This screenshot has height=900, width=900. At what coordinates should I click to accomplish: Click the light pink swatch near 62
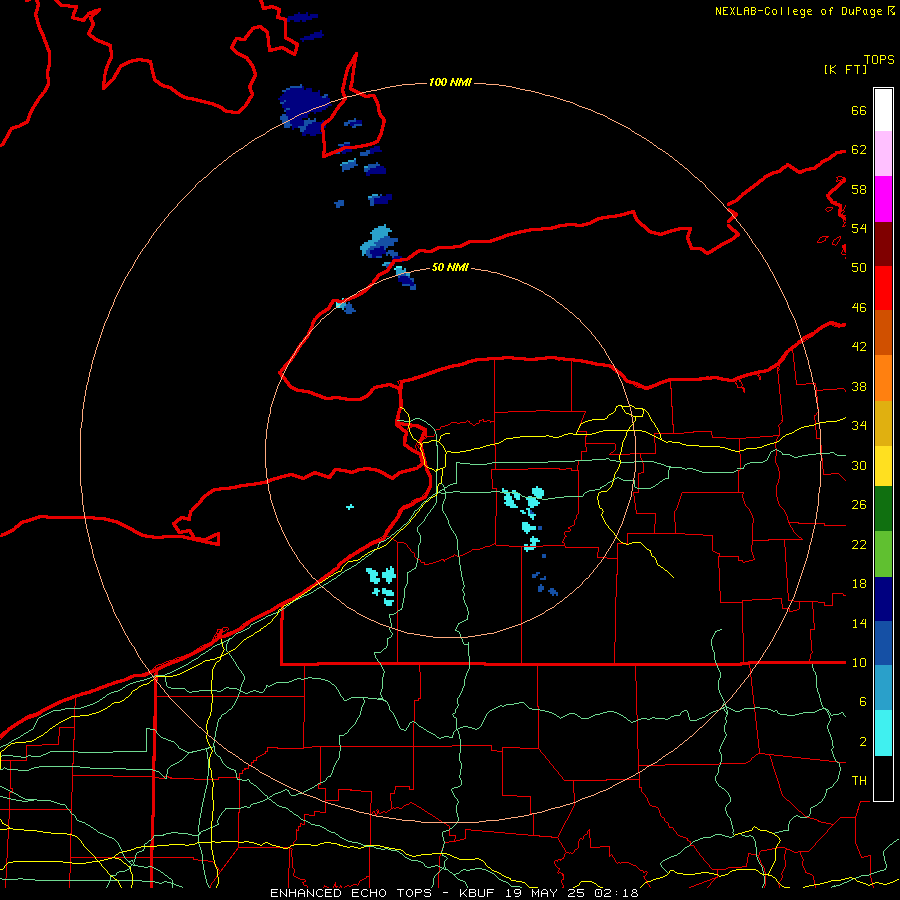tap(883, 154)
